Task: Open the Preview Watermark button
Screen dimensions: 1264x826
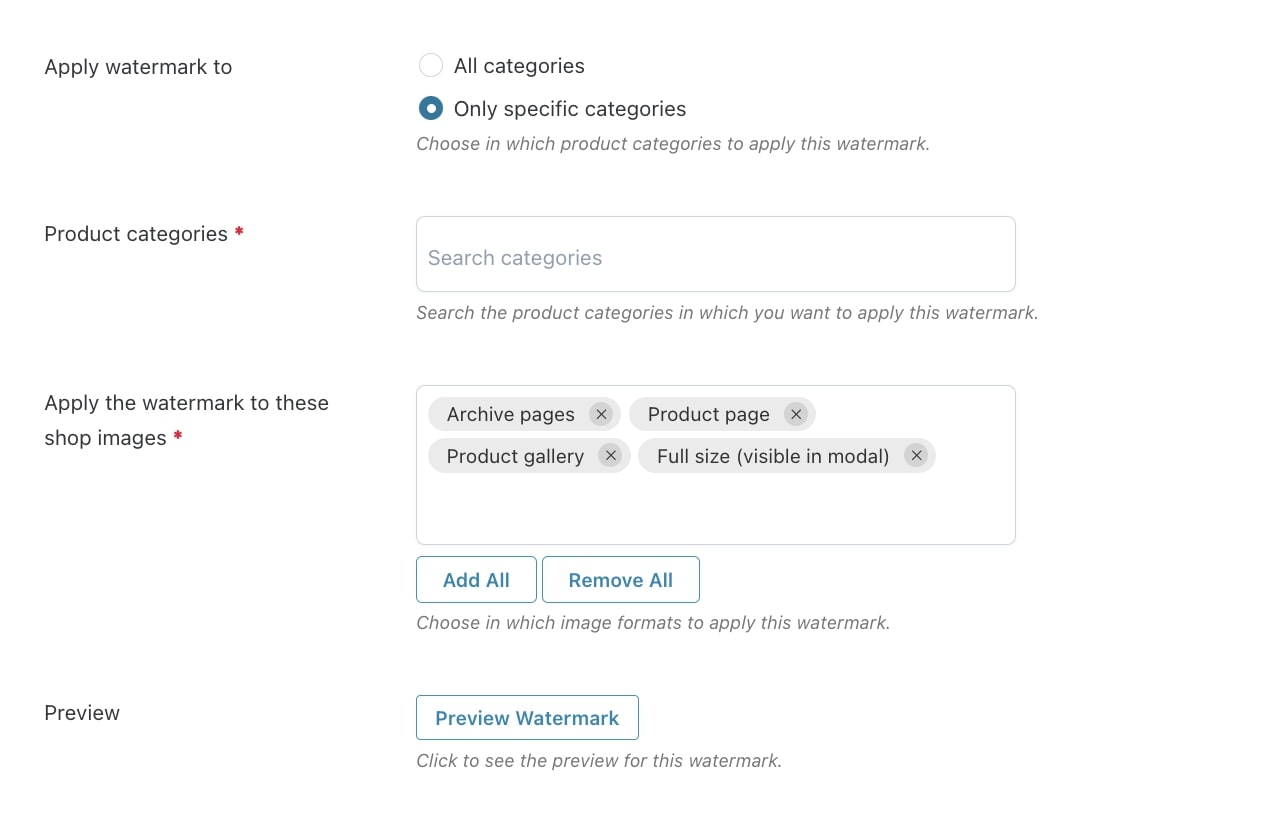Action: click(x=527, y=718)
